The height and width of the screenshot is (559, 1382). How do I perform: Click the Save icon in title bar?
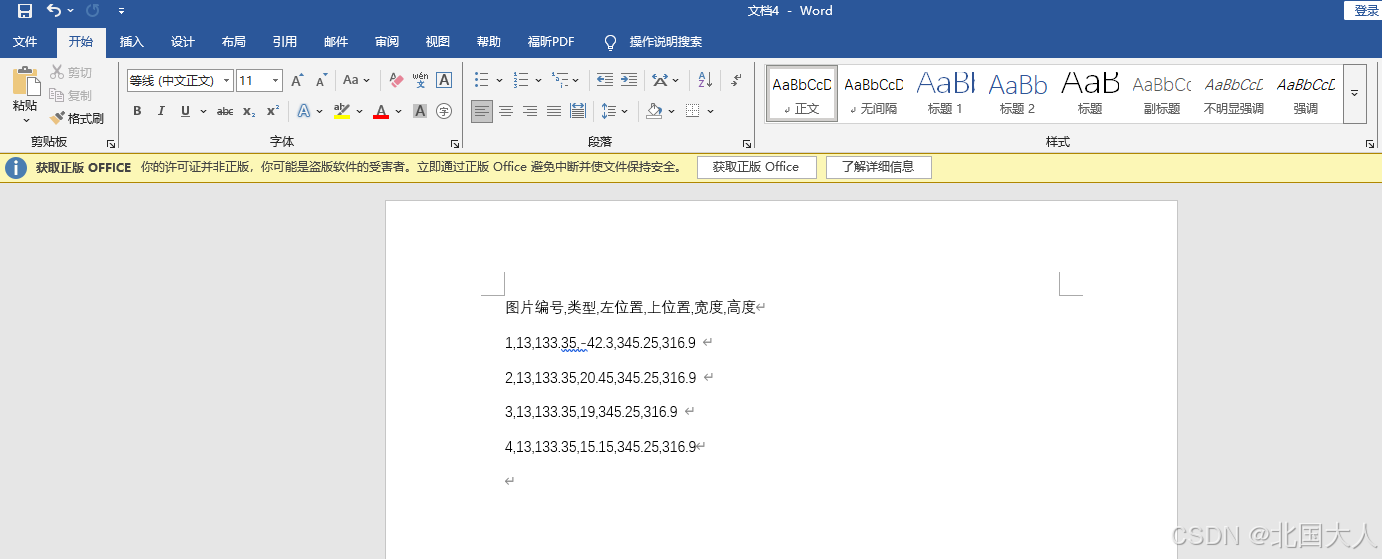pos(25,11)
